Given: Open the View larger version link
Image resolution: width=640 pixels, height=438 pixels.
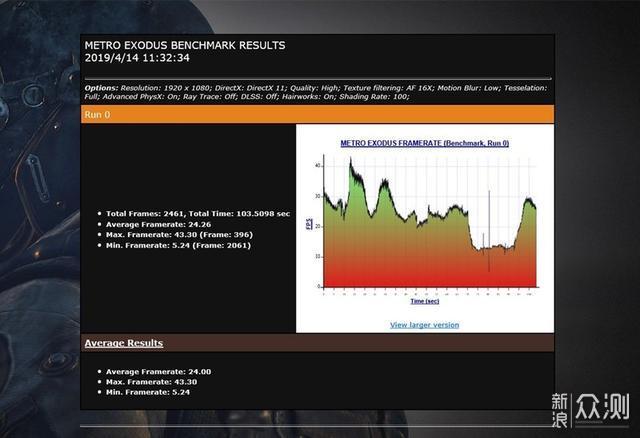Looking at the screenshot, I should [424, 324].
